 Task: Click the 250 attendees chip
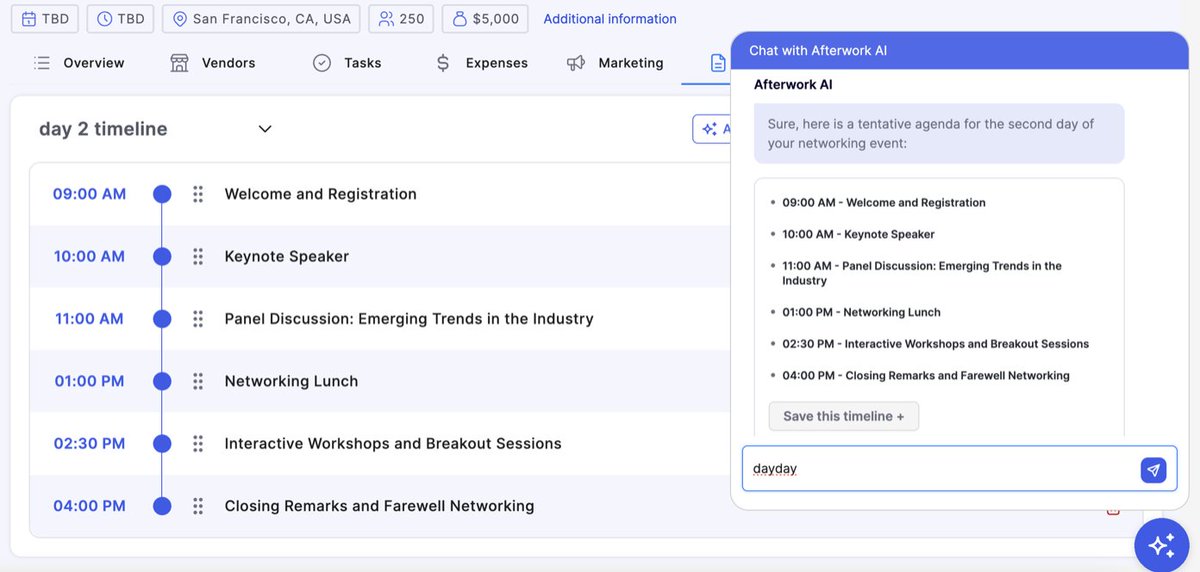(402, 19)
